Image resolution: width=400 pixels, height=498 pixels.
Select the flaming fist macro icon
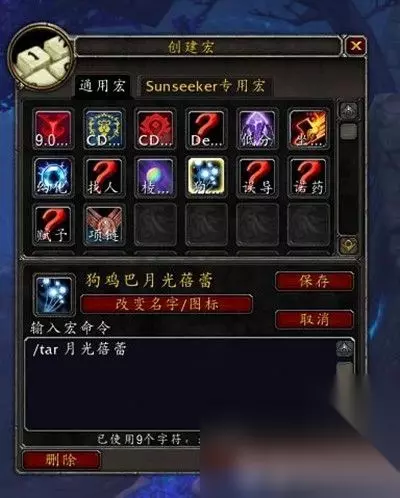coord(308,129)
